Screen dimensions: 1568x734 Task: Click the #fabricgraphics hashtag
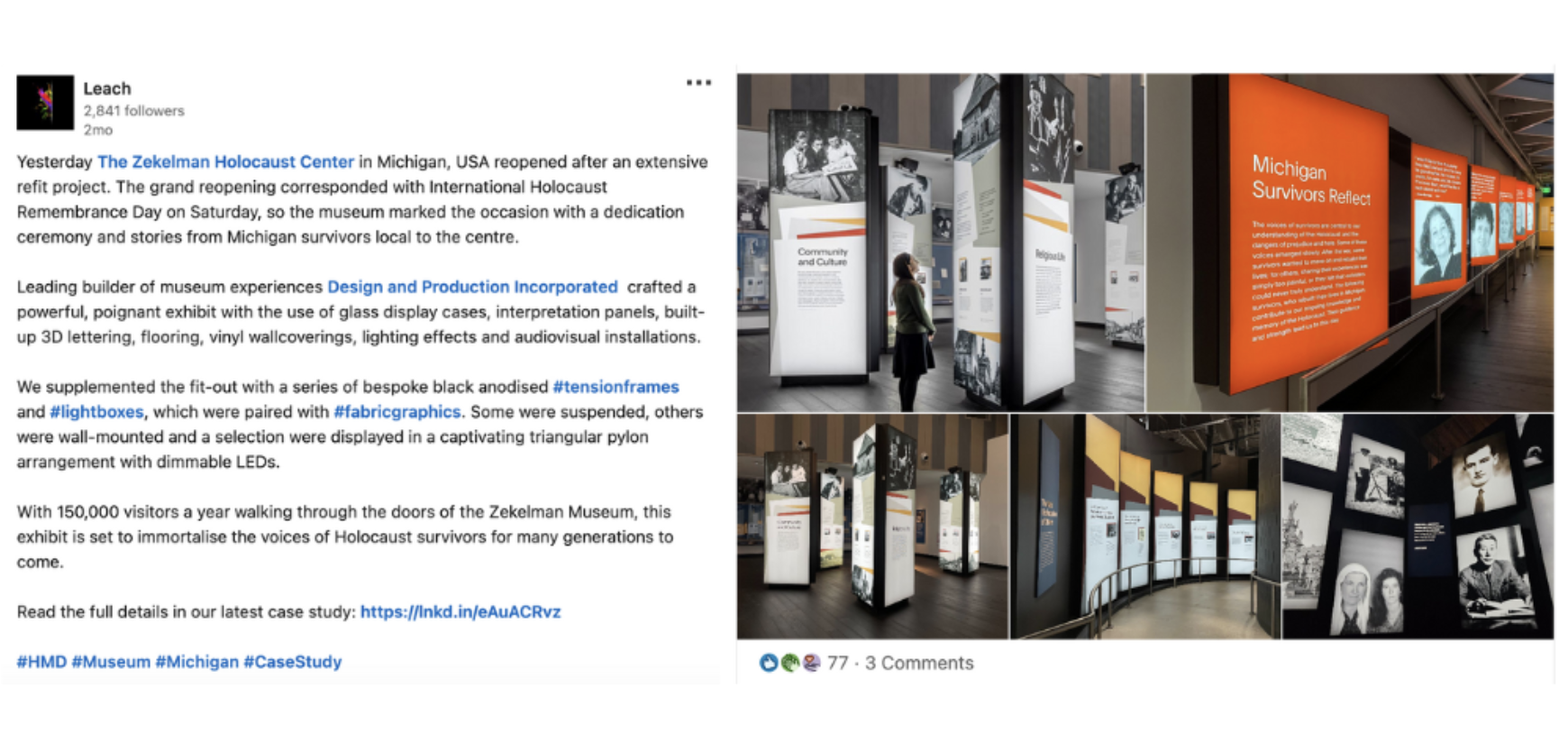[x=397, y=412]
